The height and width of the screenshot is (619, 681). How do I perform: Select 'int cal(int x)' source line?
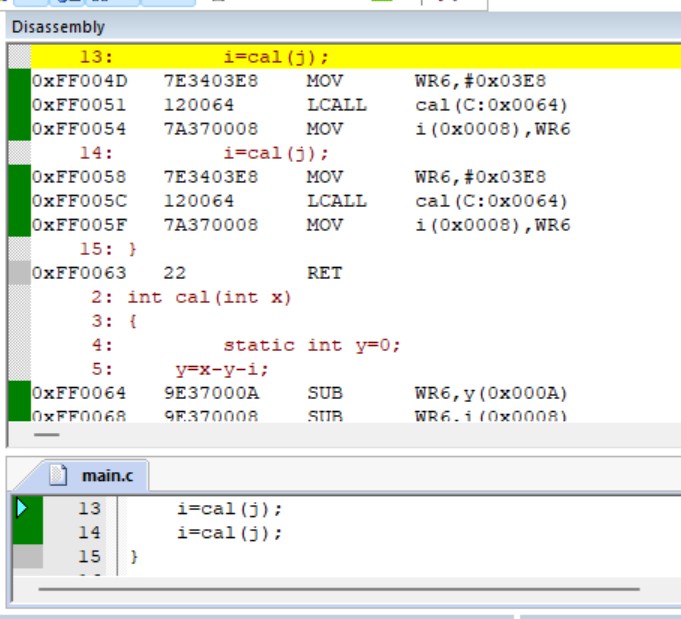click(x=356, y=297)
